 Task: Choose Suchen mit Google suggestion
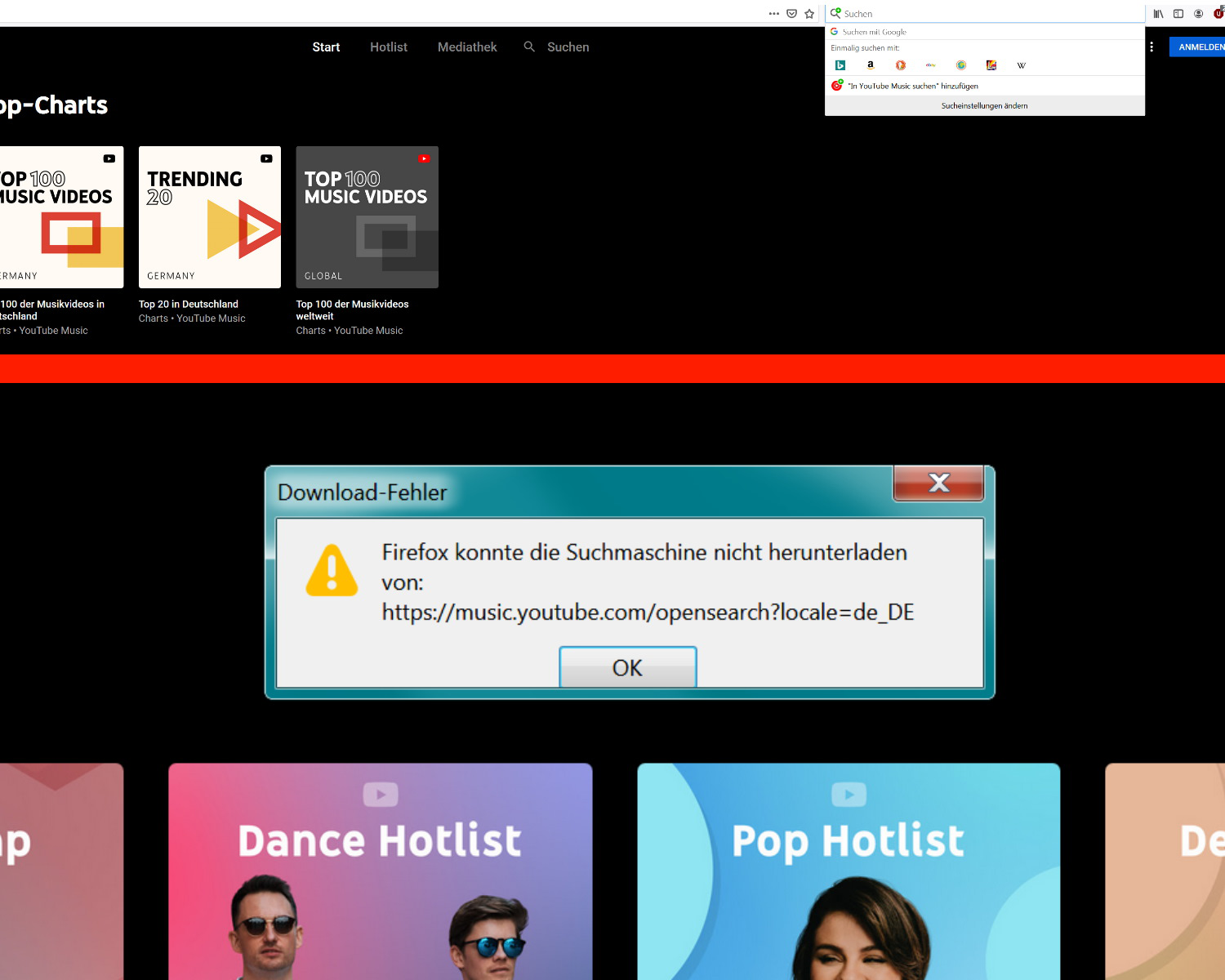pos(984,32)
